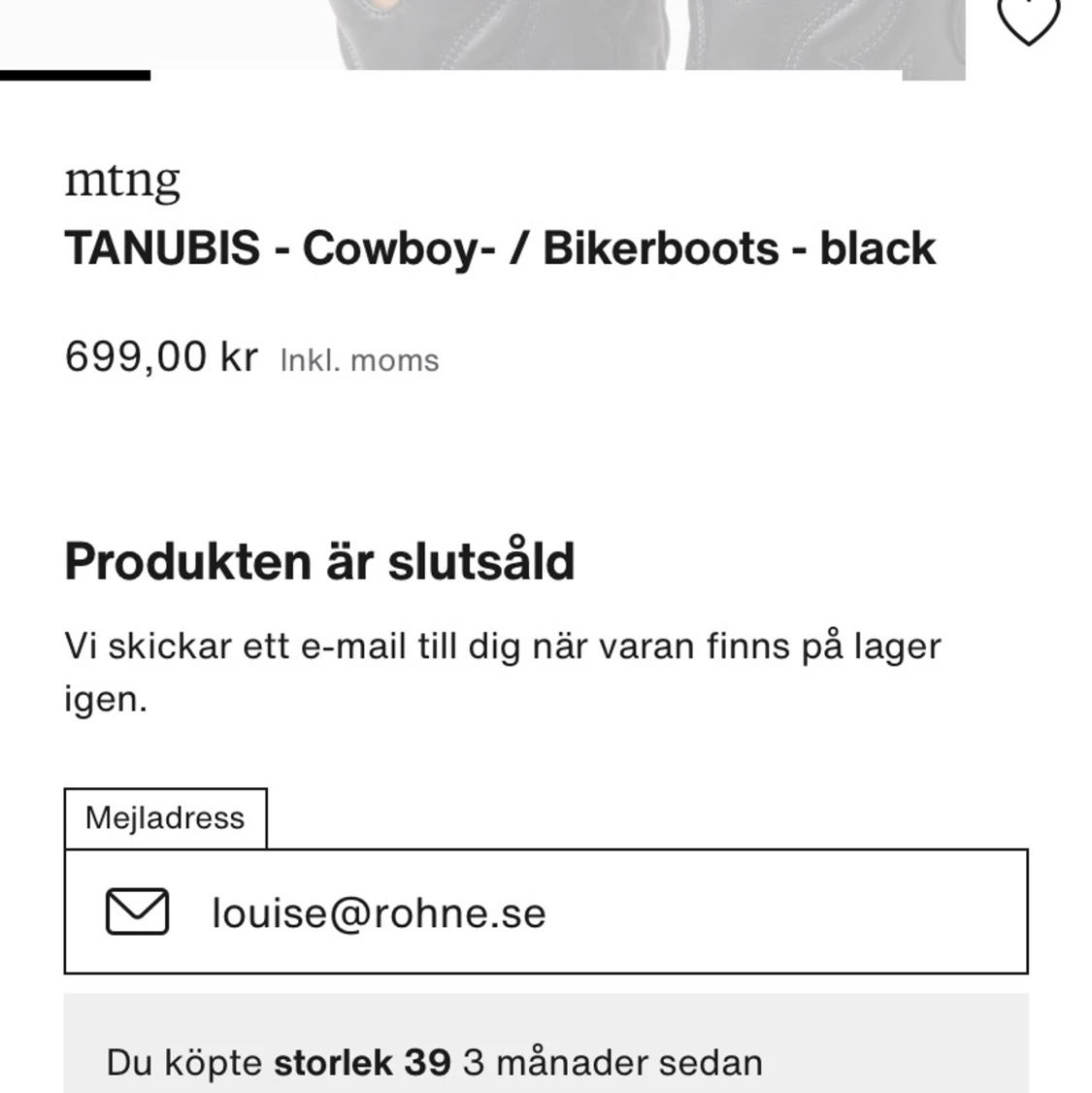Add boots to wishlist with heart icon
1092x1093 pixels.
(1028, 19)
